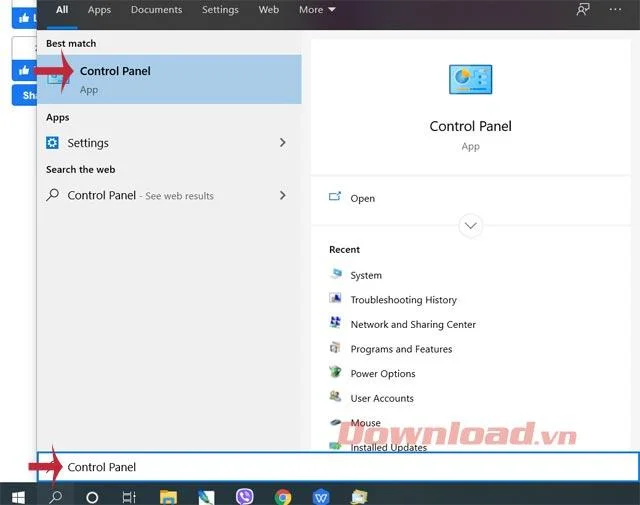Open Task View on taskbar

coord(129,497)
